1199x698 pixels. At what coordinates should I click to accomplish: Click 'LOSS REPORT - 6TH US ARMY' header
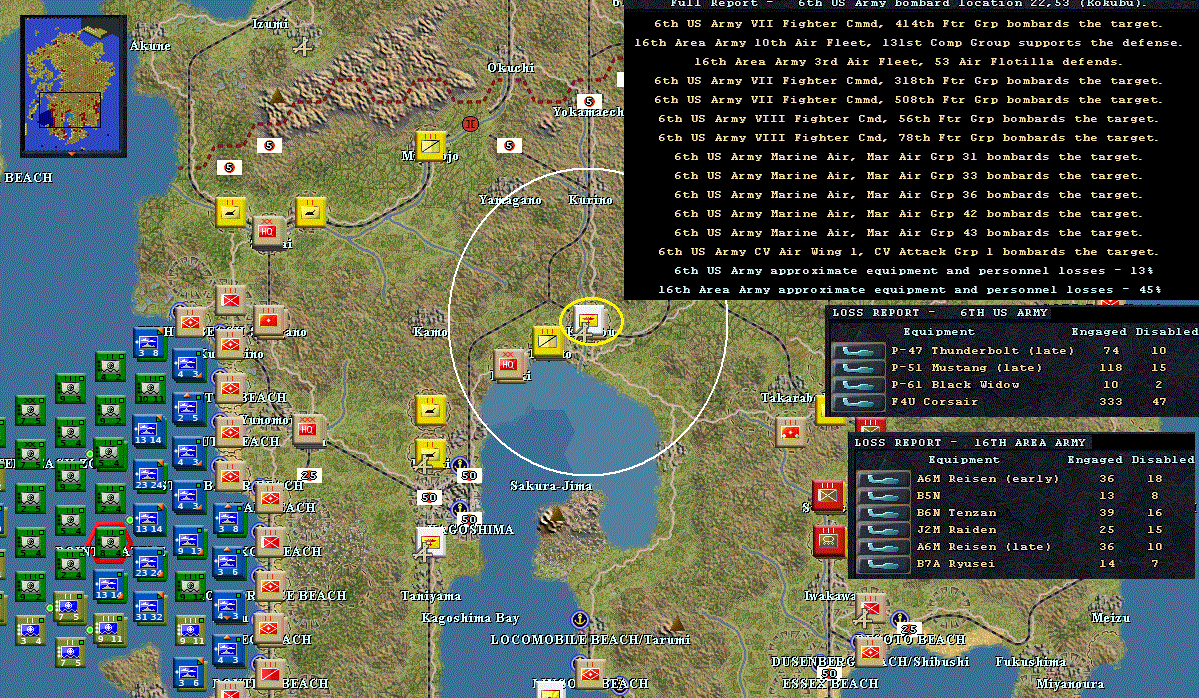[940, 313]
